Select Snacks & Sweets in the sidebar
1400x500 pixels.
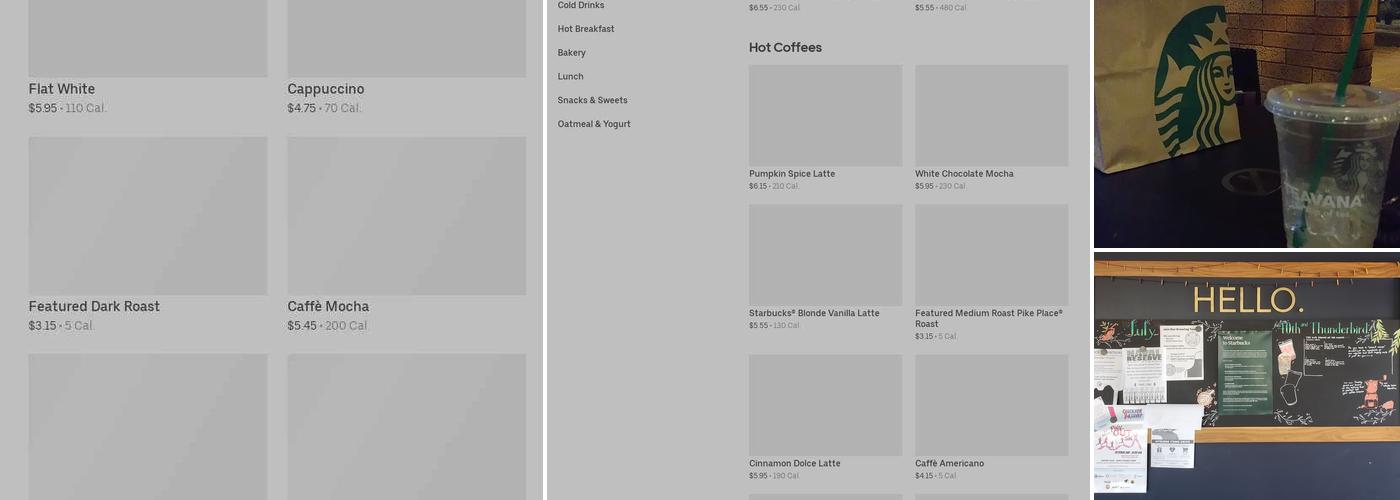pos(593,100)
